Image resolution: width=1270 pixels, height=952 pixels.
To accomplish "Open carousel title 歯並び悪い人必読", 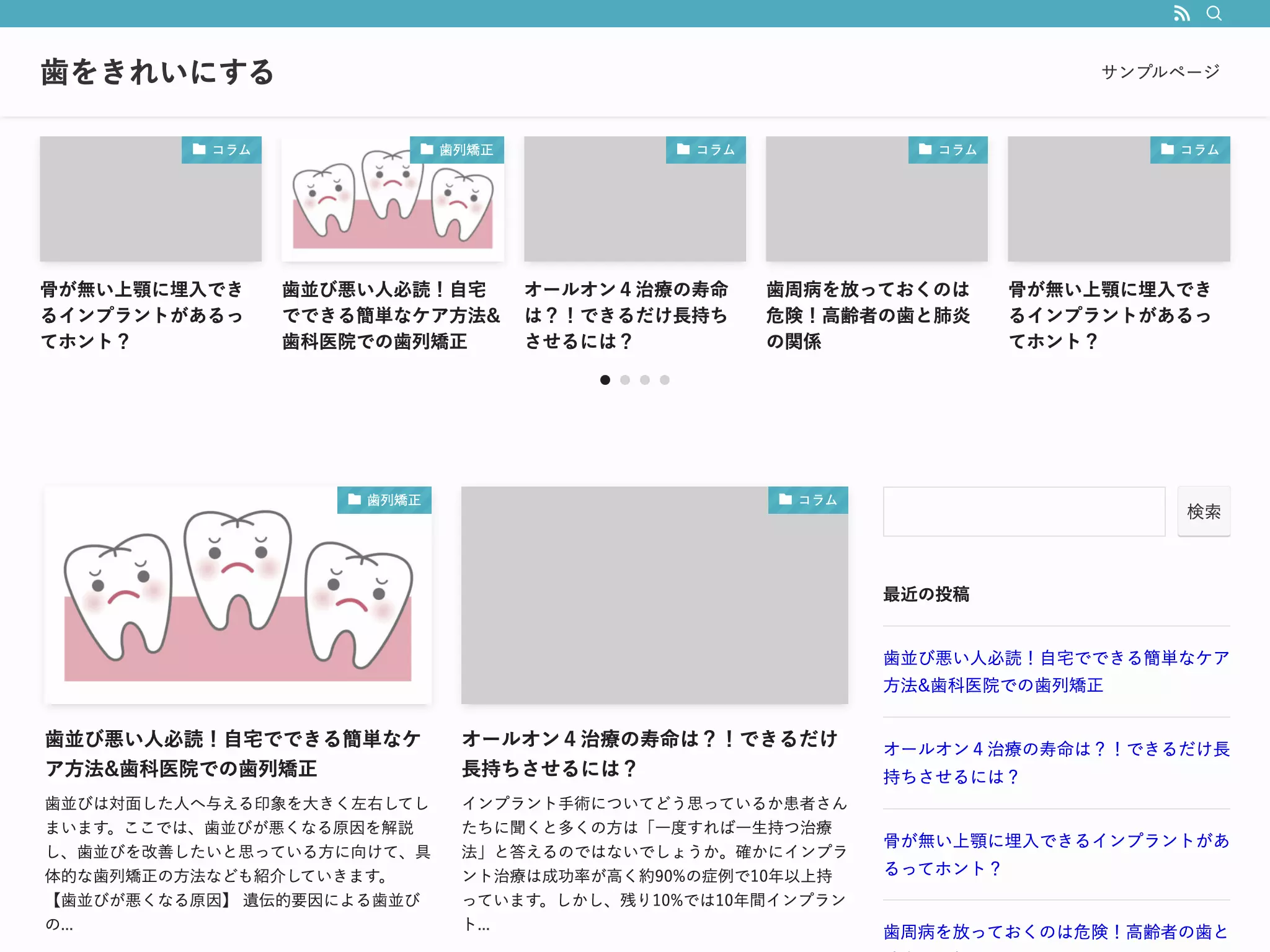I will pyautogui.click(x=391, y=315).
